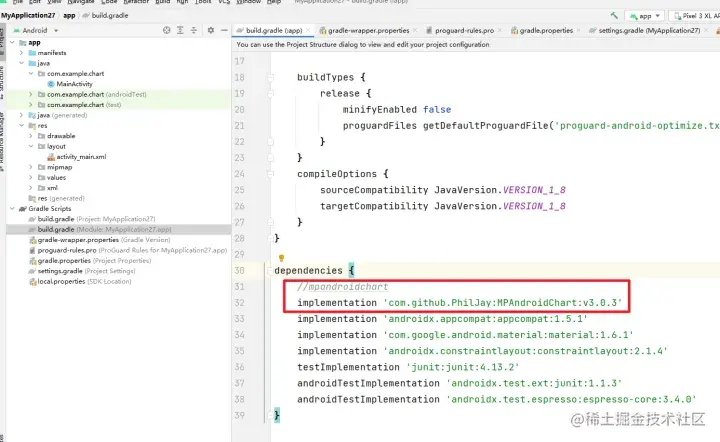This screenshot has height=442, width=720.
Task: Click the app breadcrumb segment
Action: click(69, 16)
